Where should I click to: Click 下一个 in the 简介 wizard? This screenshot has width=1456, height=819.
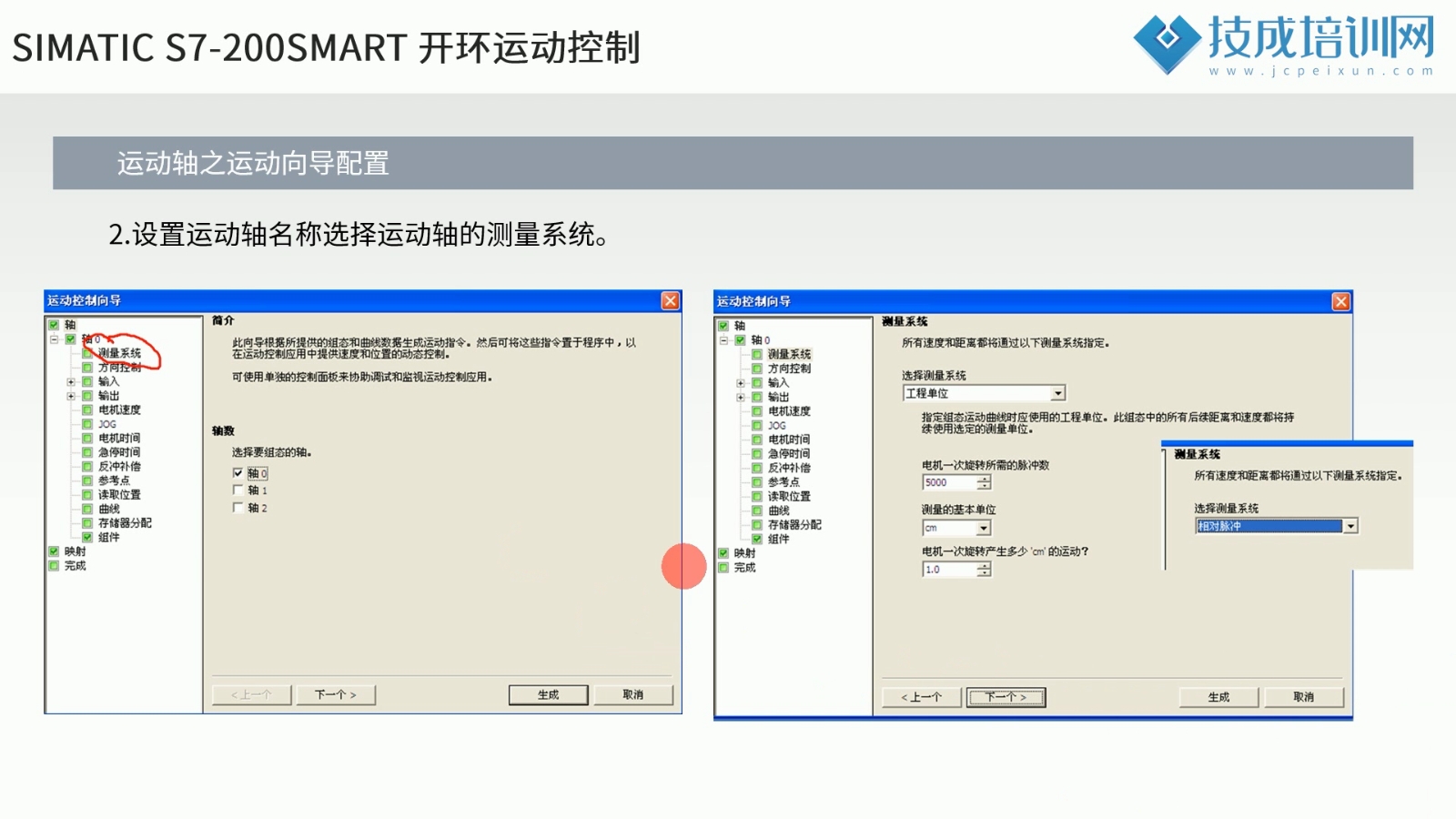(x=335, y=694)
